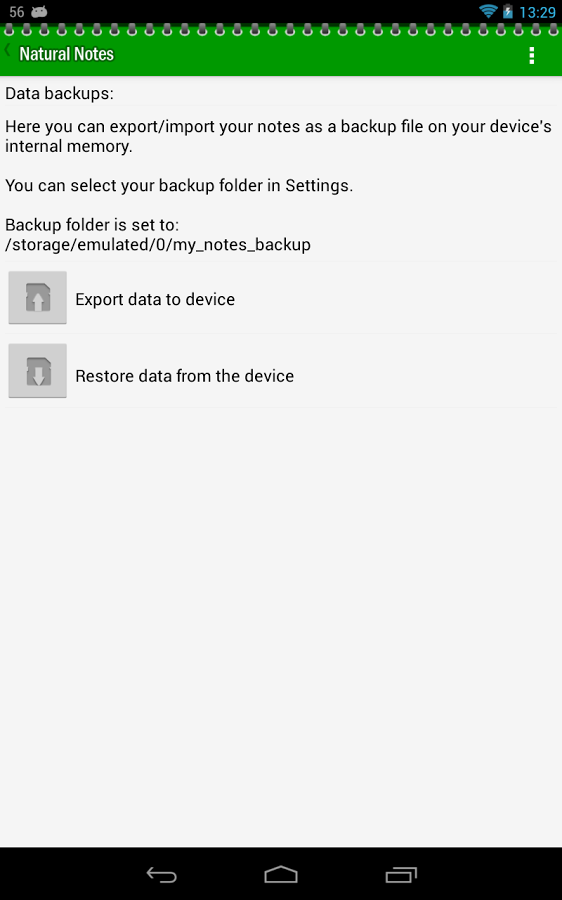Screen dimensions: 562x900
Task: Tap the Data backups heading
Action: 60,94
